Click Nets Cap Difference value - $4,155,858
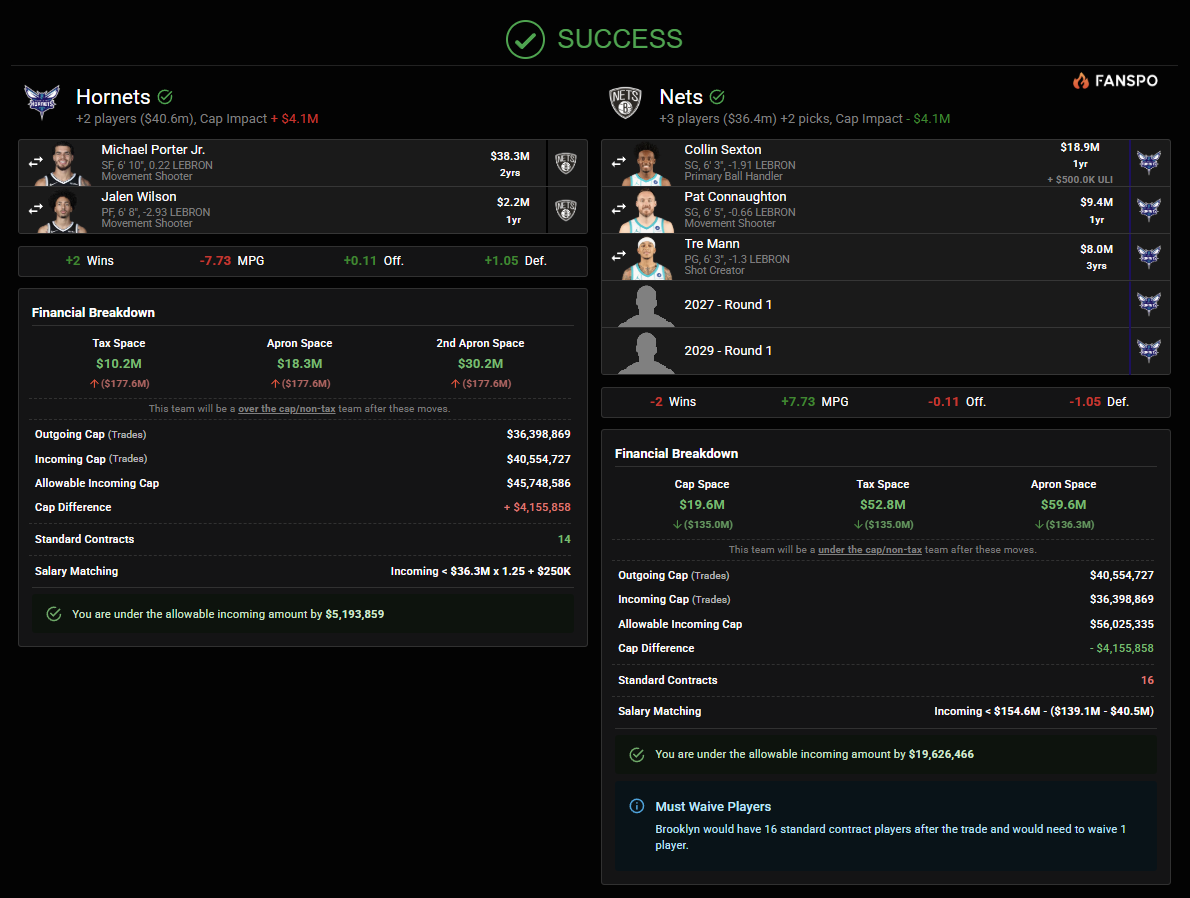 [x=1122, y=648]
